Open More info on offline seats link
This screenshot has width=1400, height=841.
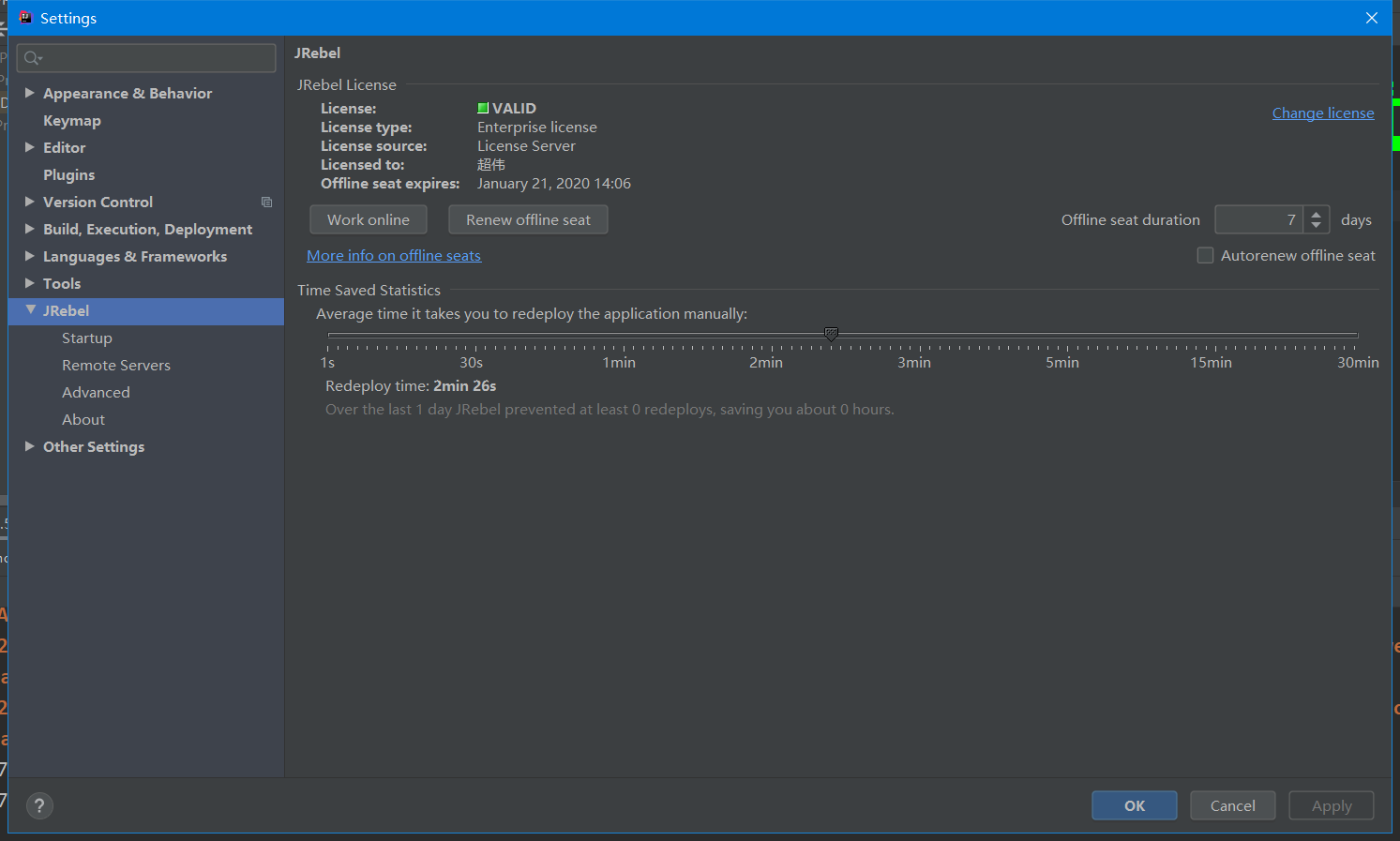(394, 255)
